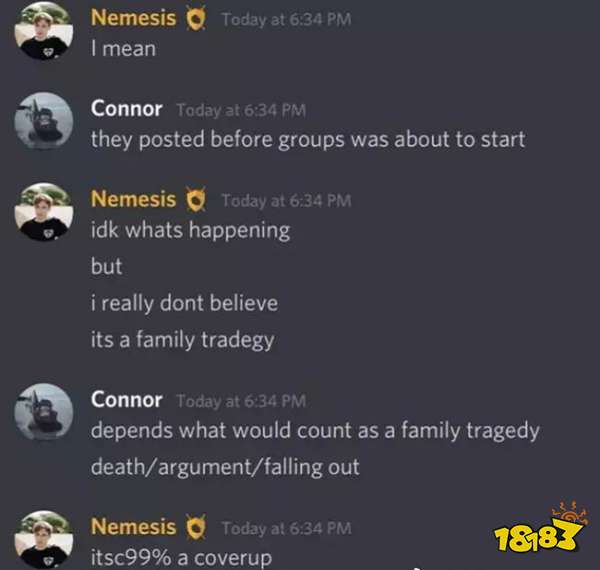Click the badge icon beside Nemesis above "idk whats happening"

point(196,199)
